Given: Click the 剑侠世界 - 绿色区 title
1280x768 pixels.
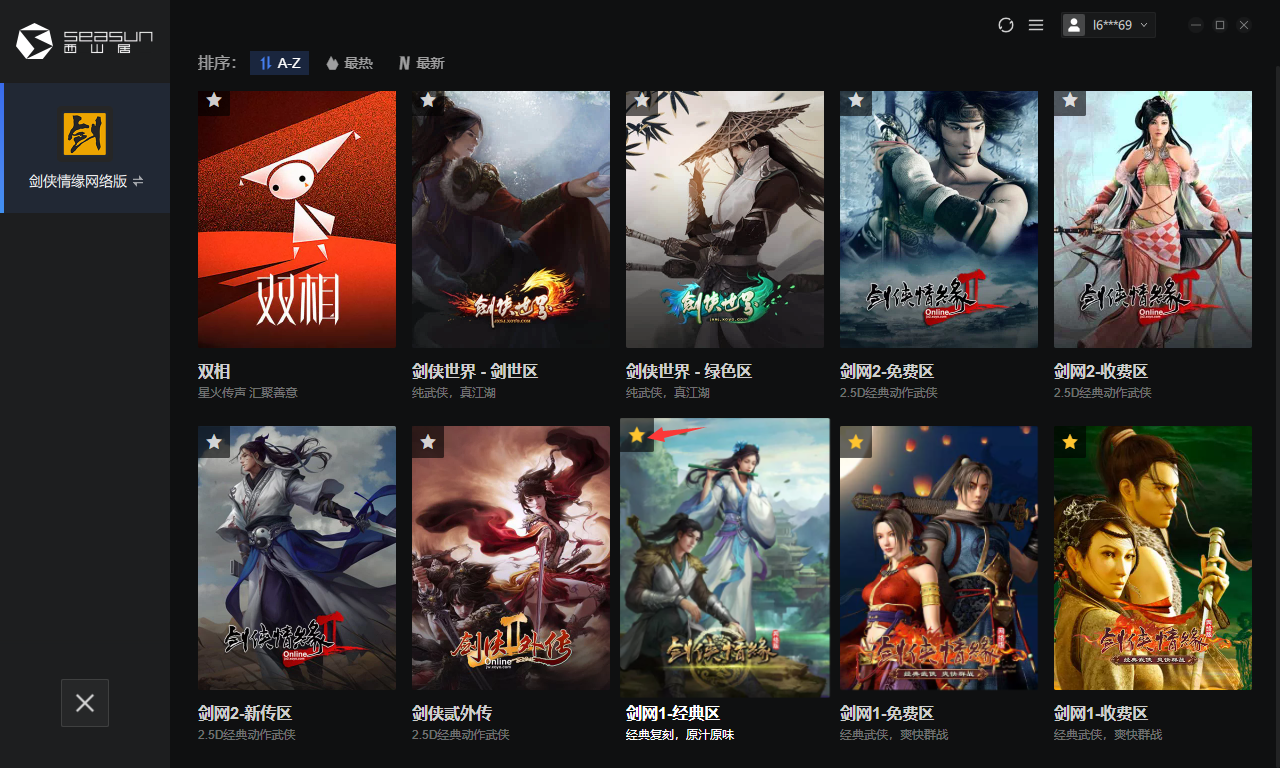Looking at the screenshot, I should [689, 371].
